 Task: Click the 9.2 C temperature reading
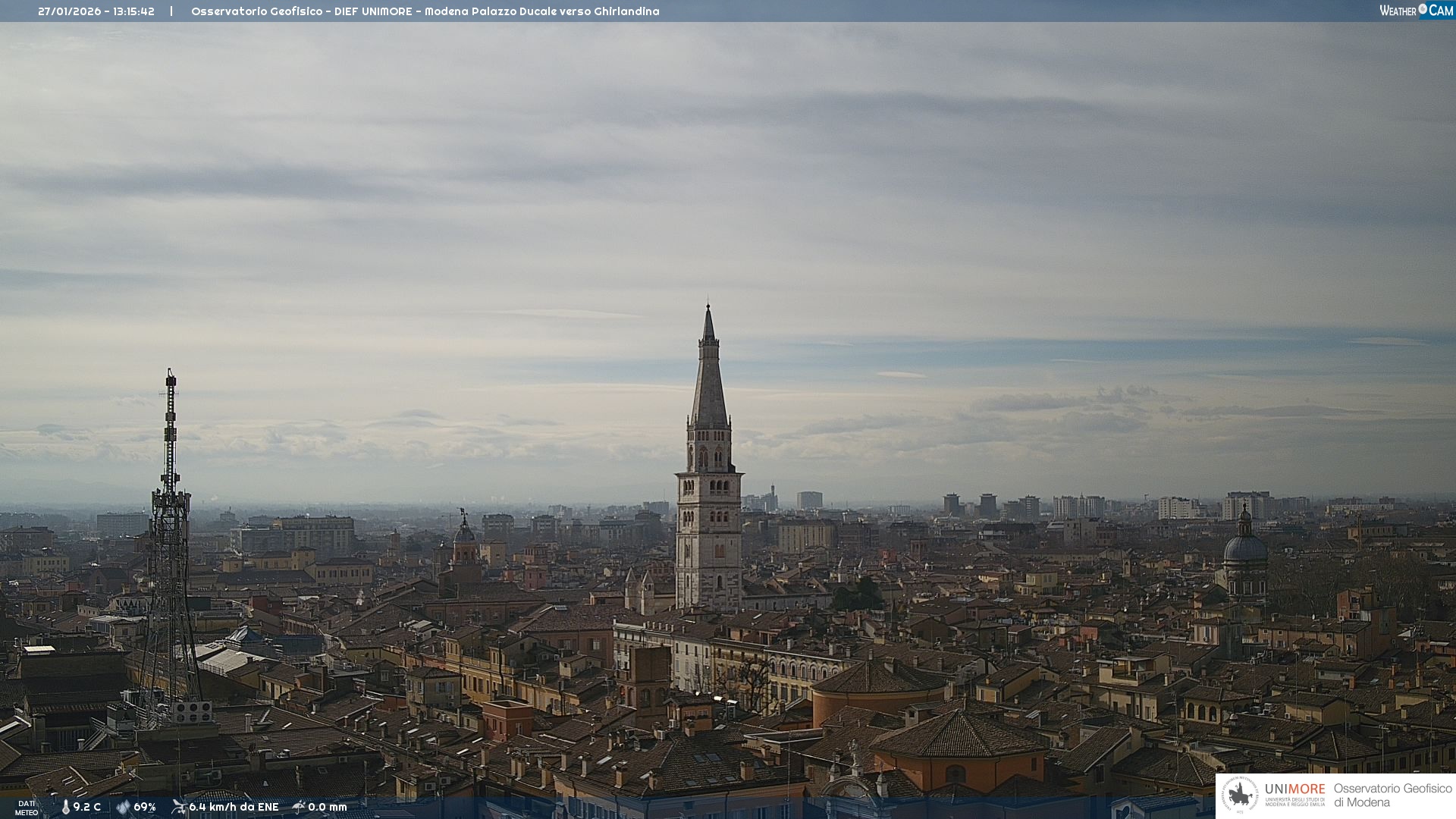(x=86, y=807)
